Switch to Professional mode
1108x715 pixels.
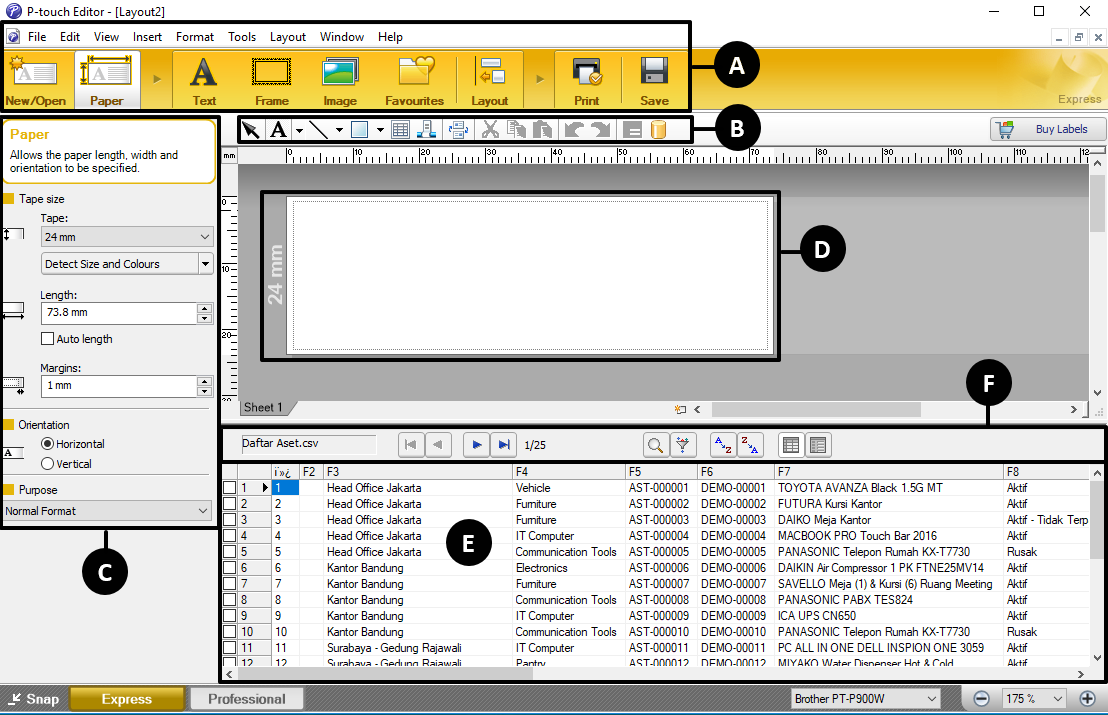[x=246, y=699]
